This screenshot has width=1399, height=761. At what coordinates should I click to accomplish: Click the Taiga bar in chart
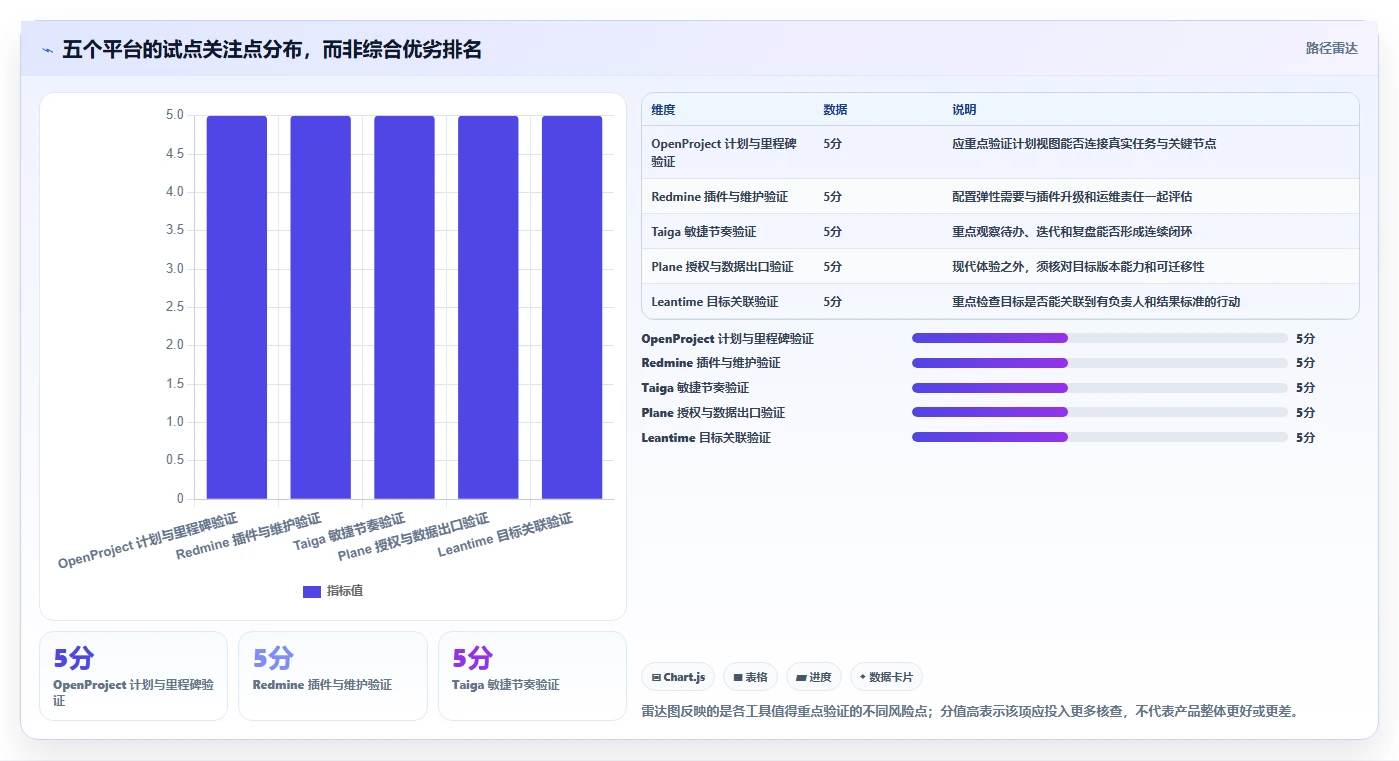pos(404,307)
